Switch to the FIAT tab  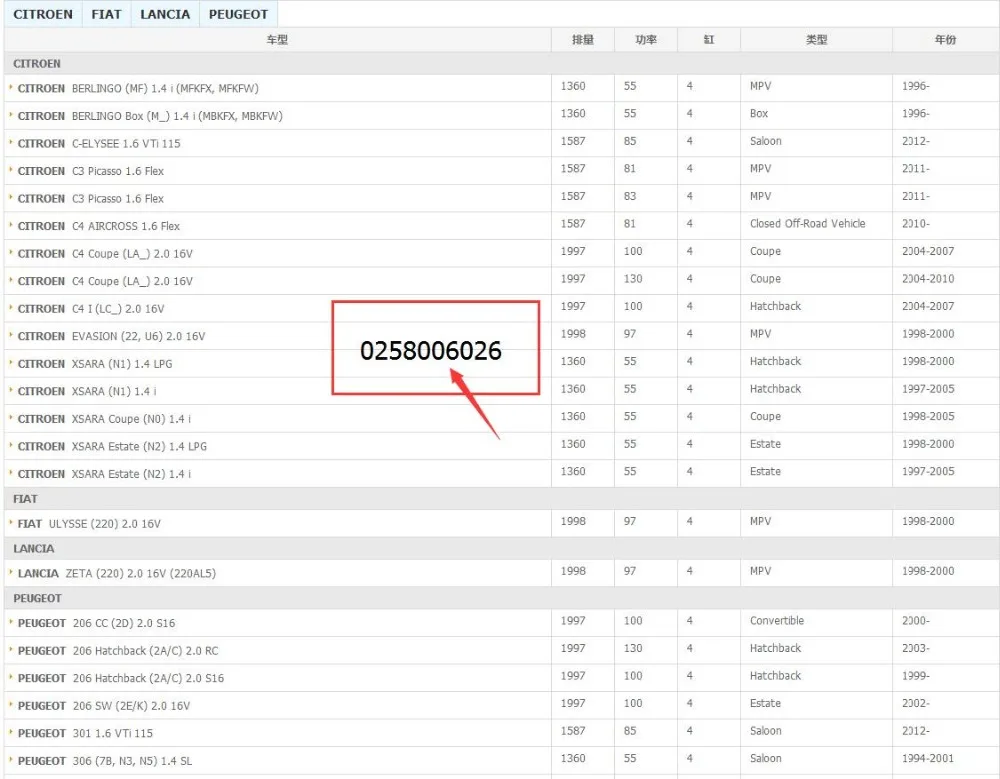(x=107, y=14)
